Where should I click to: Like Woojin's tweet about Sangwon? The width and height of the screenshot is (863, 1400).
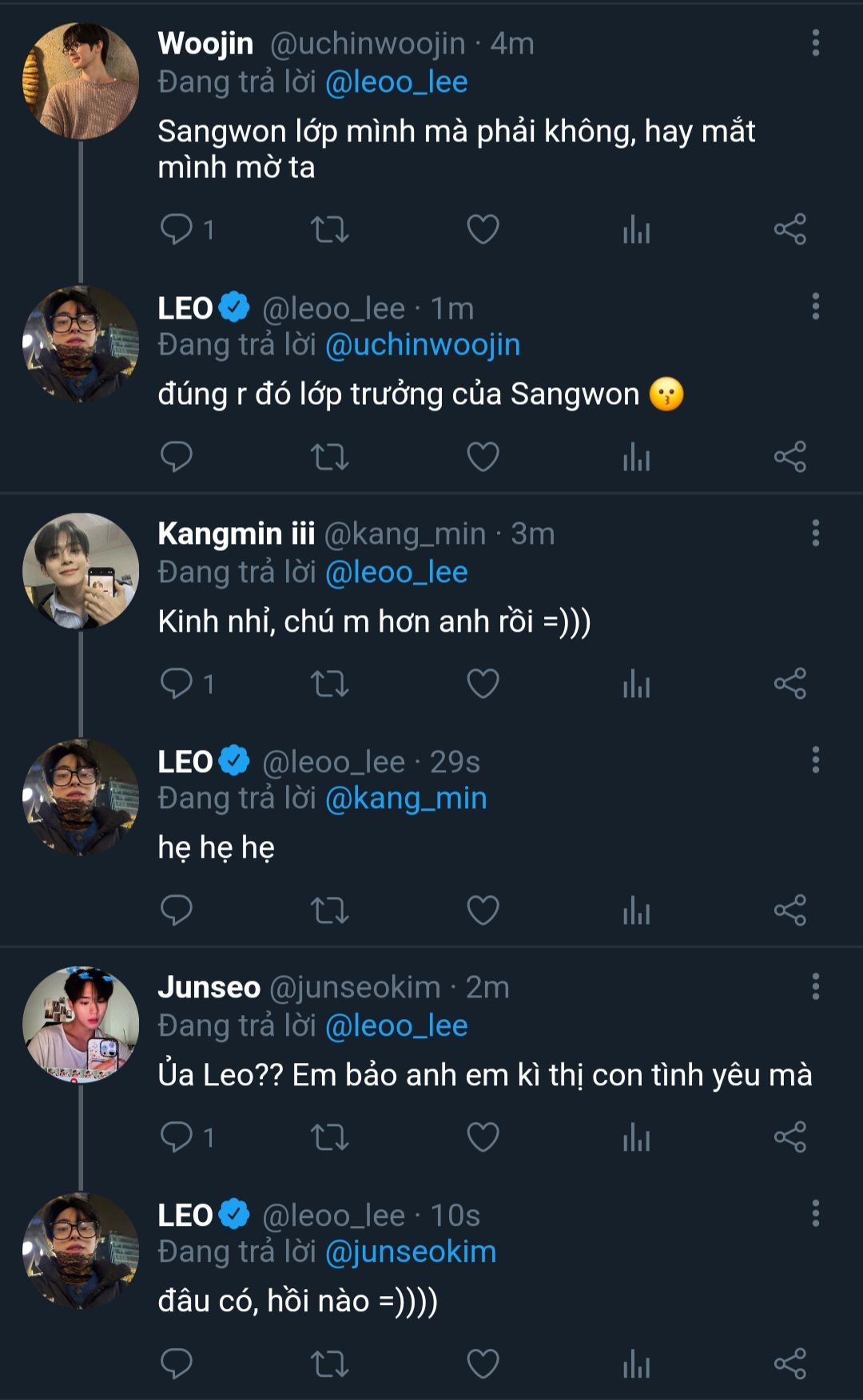tap(483, 230)
